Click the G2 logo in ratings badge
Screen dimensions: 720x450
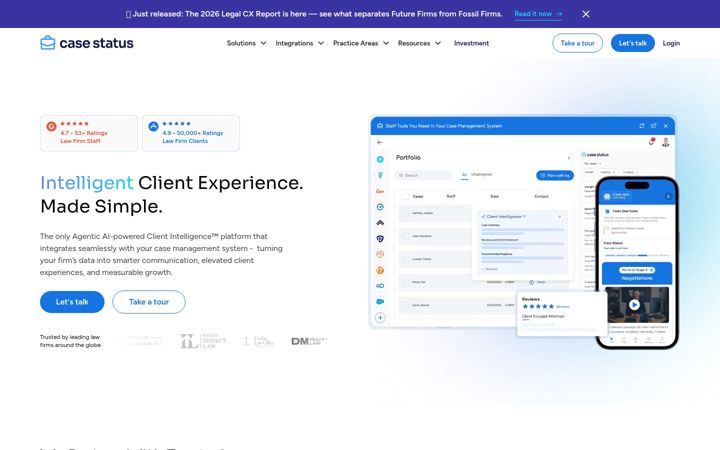[x=51, y=126]
